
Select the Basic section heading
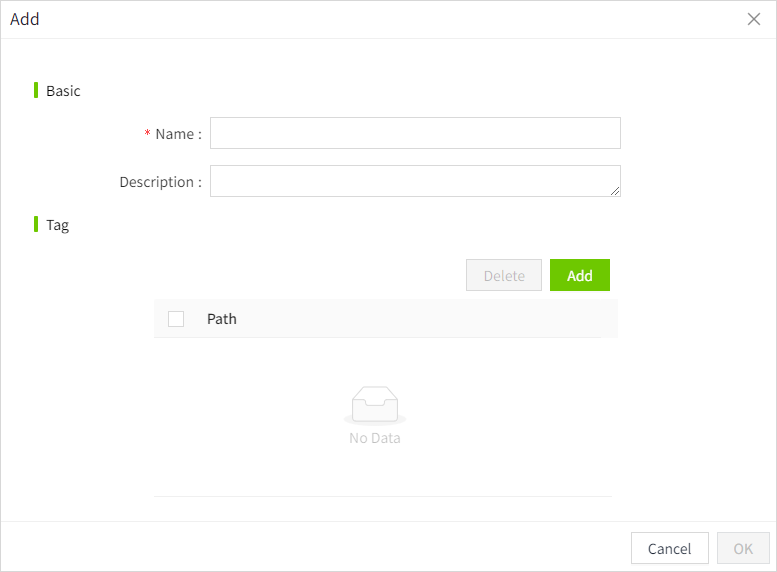63,91
